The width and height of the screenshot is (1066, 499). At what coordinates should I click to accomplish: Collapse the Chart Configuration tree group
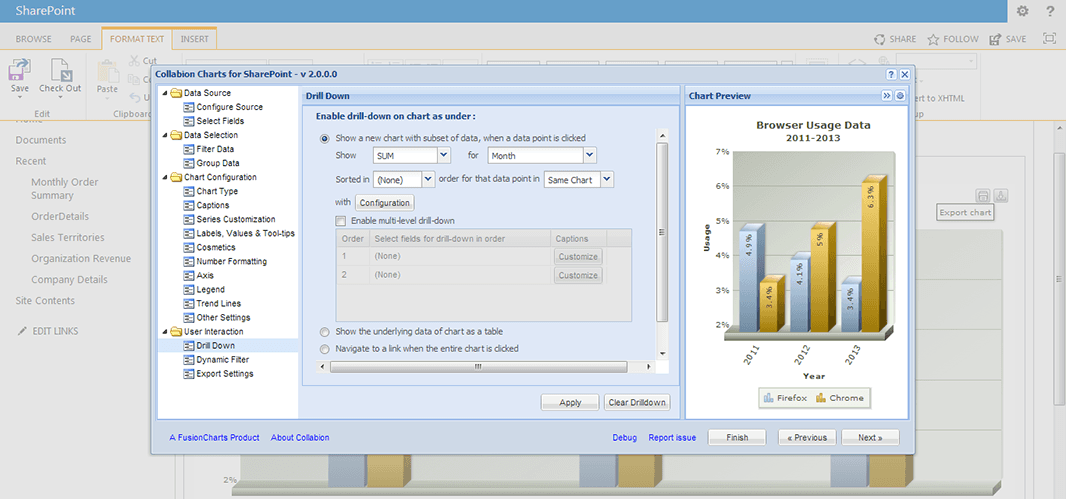coord(165,177)
